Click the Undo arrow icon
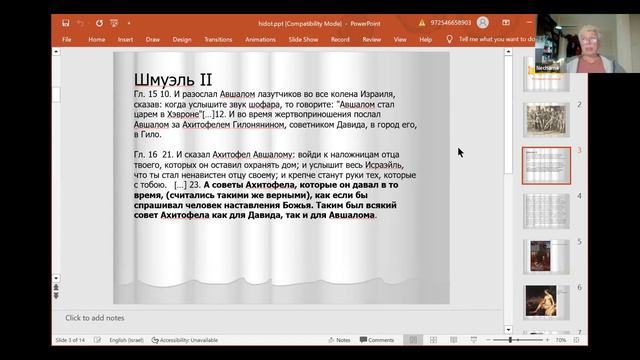 coord(80,23)
